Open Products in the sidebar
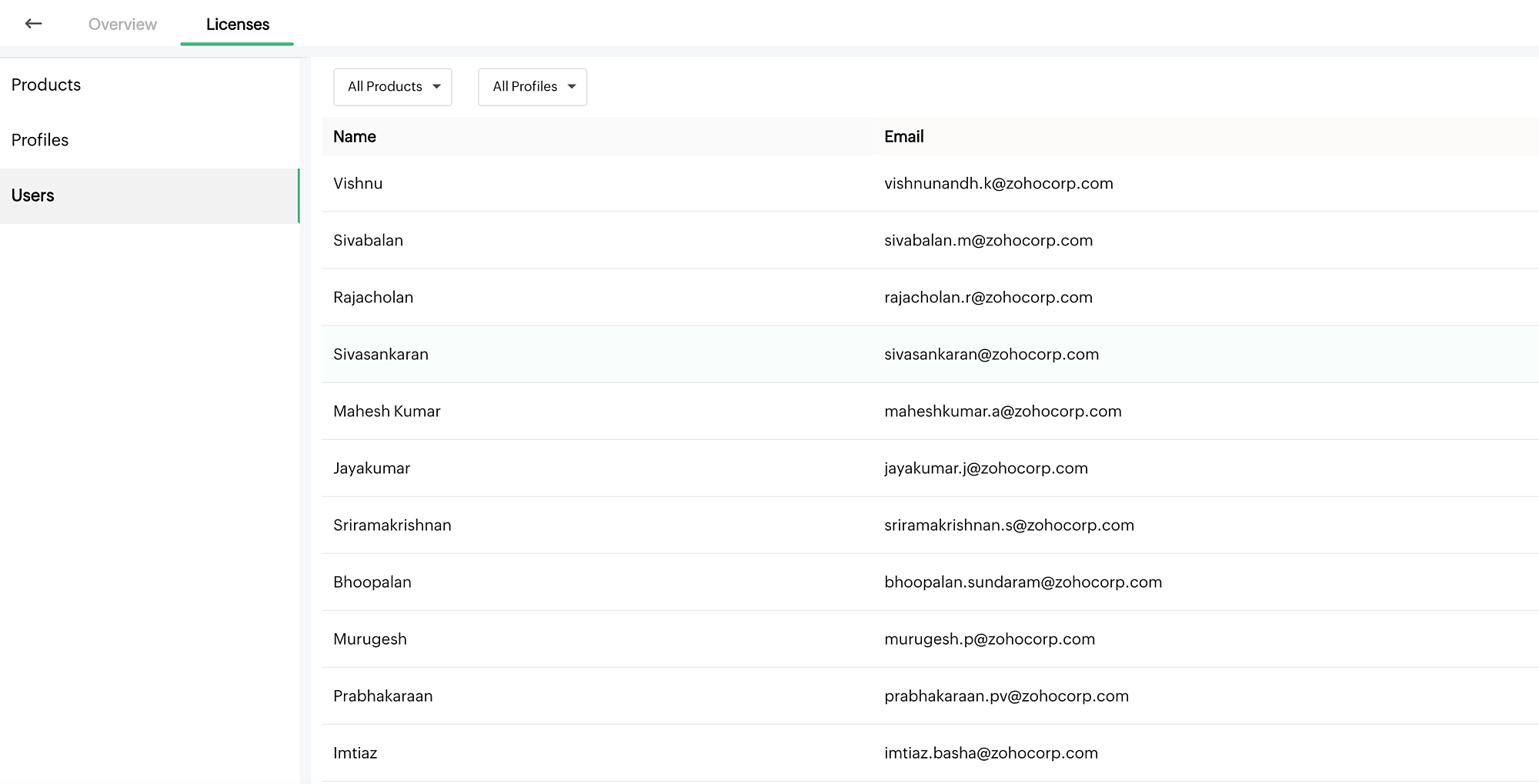 [x=46, y=85]
